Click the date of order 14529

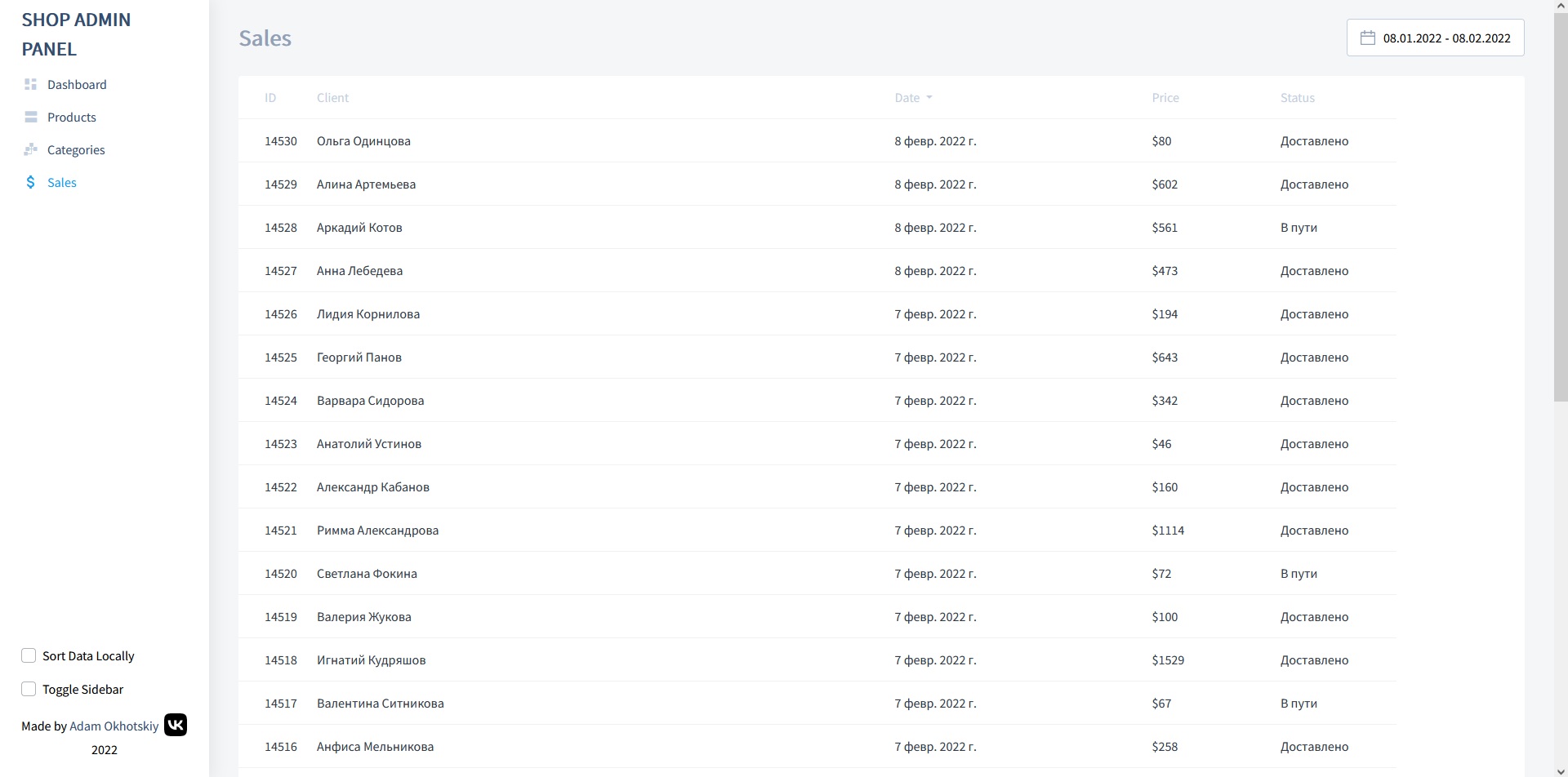(x=935, y=184)
